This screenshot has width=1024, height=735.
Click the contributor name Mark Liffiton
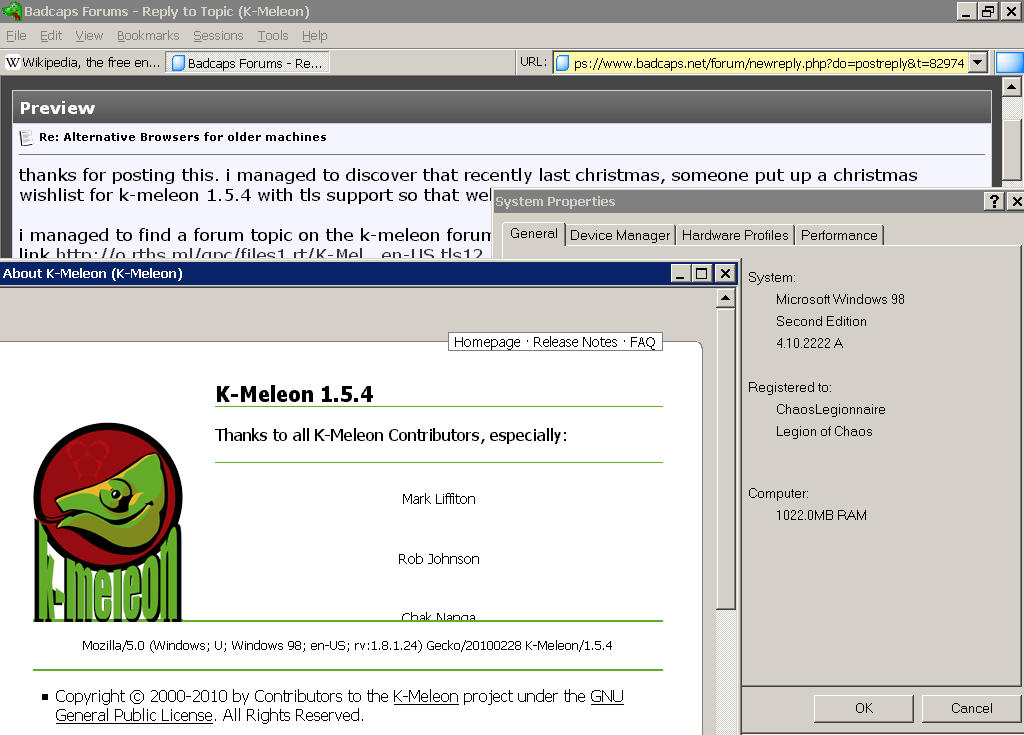coord(438,499)
